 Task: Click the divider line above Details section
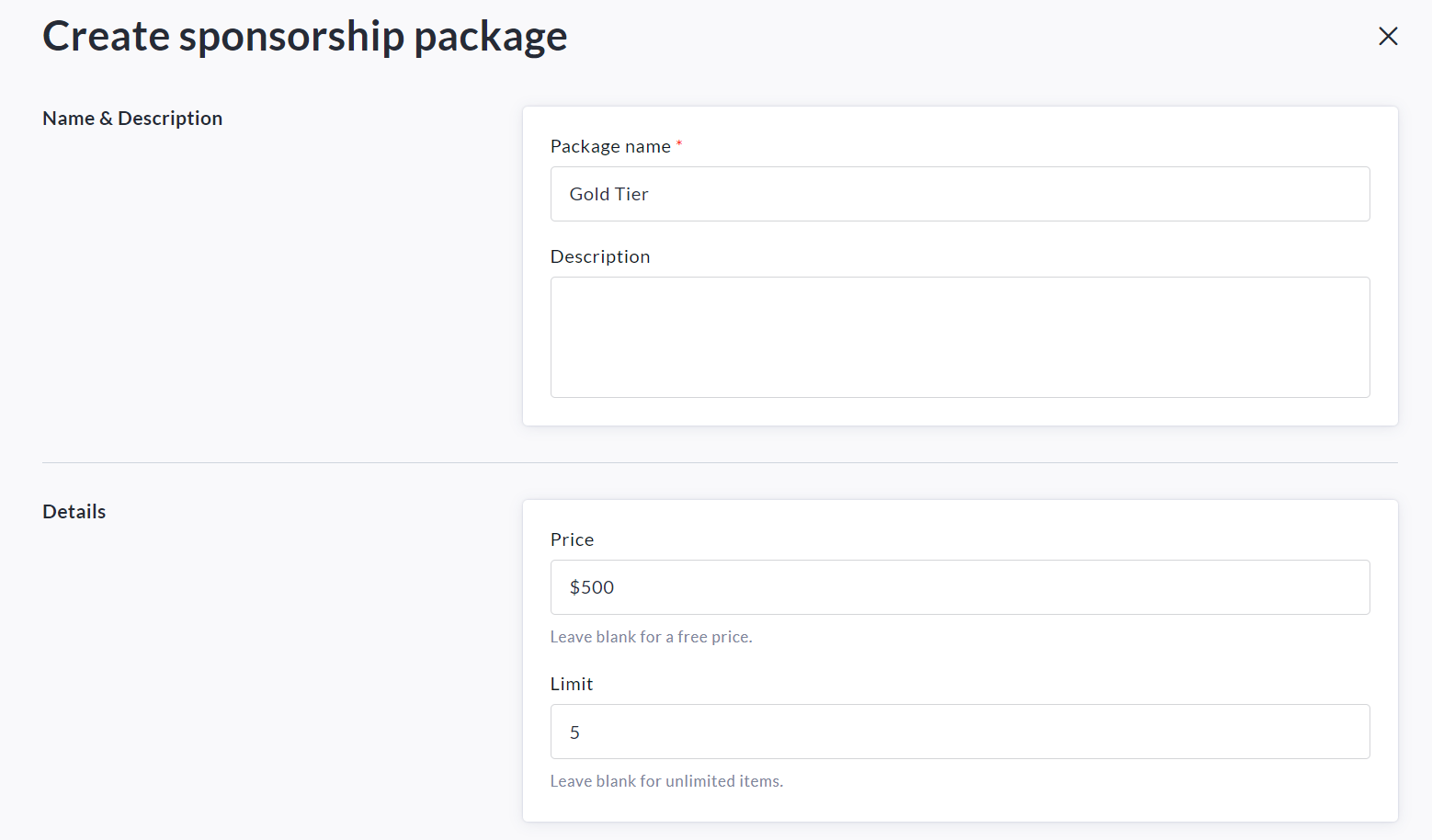click(x=720, y=462)
